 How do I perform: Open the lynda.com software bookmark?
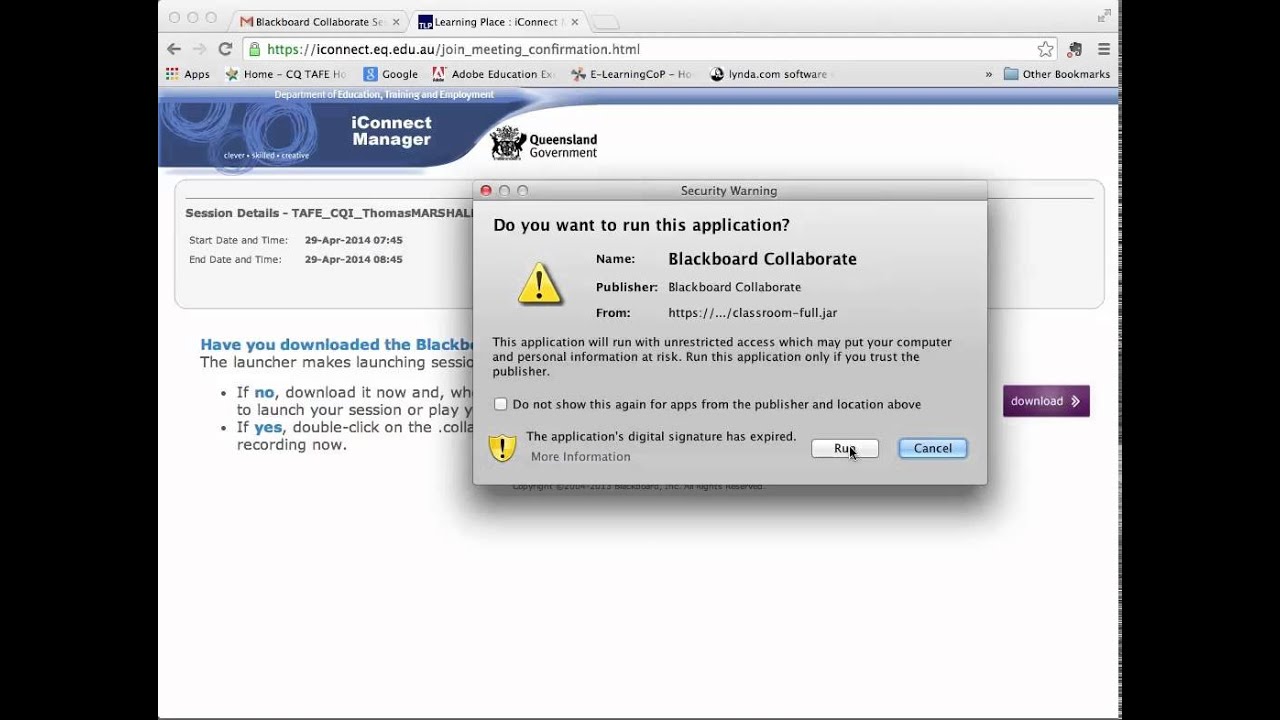click(x=769, y=74)
